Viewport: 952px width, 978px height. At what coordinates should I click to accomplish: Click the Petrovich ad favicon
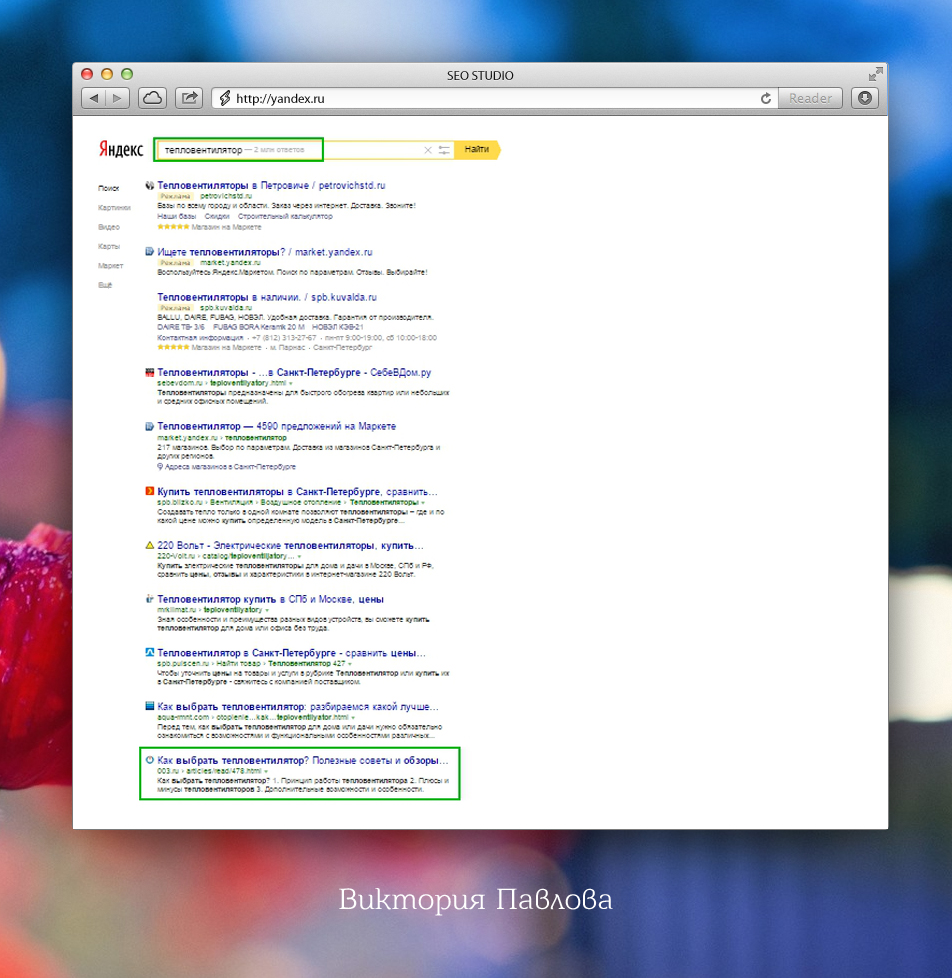[150, 185]
